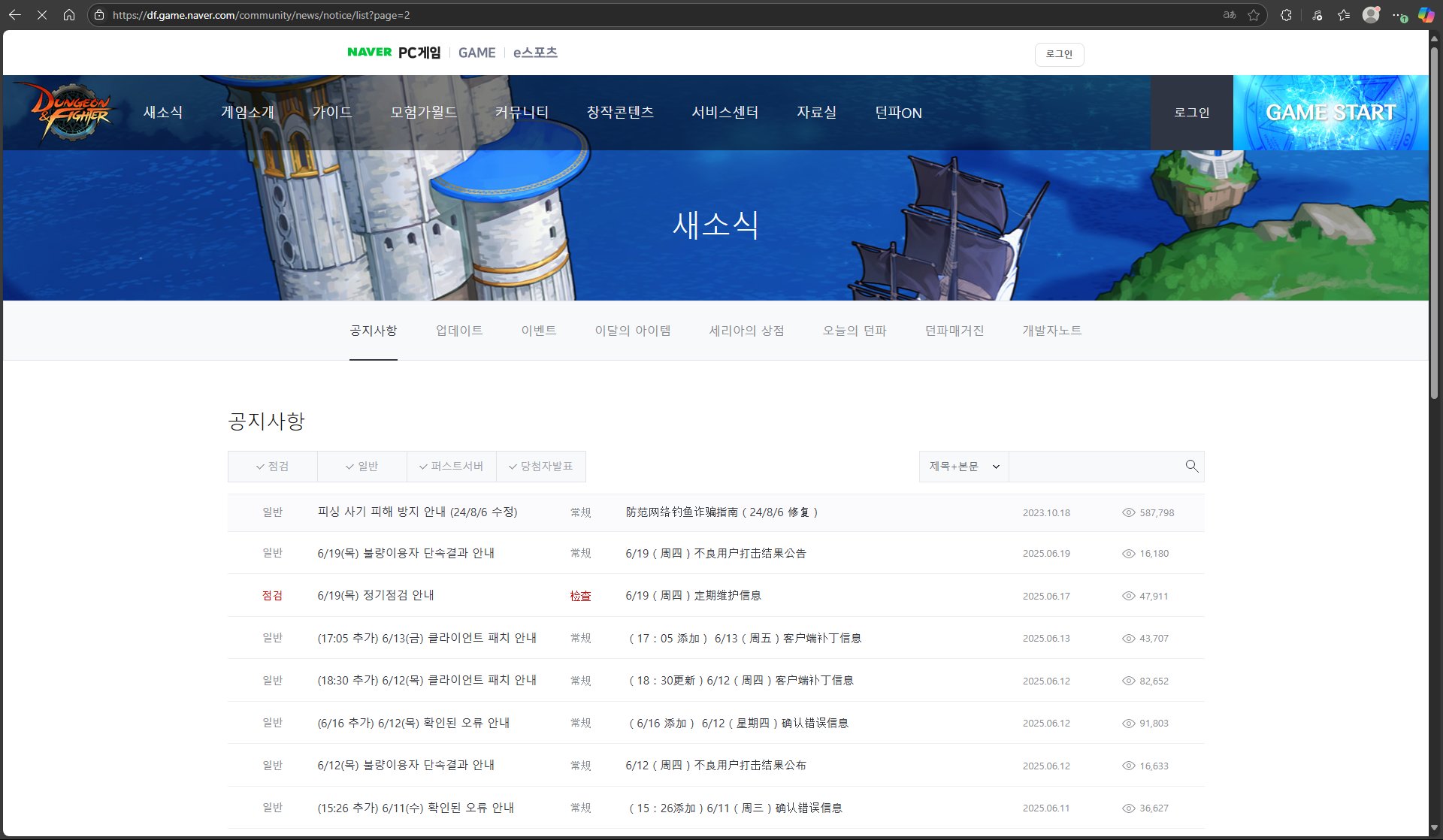
Task: Stop page loading with the X icon
Action: pyautogui.click(x=42, y=15)
